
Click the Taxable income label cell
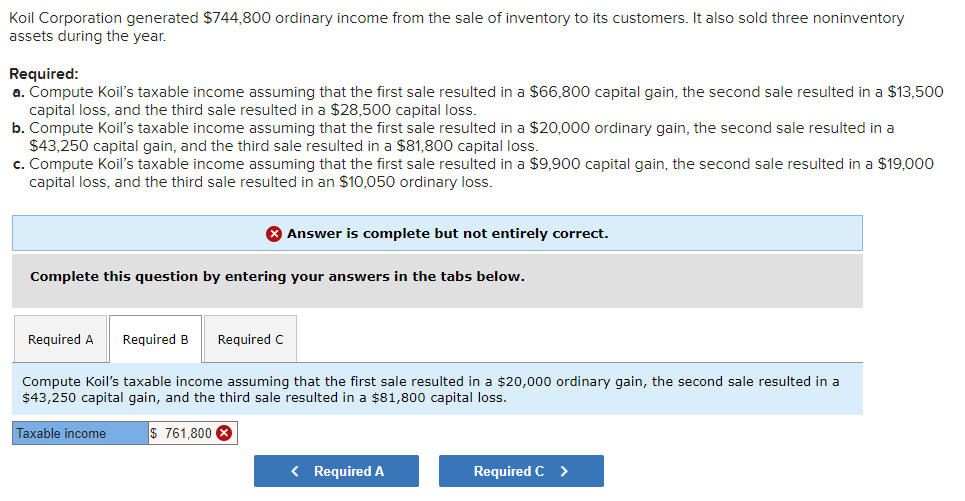79,433
